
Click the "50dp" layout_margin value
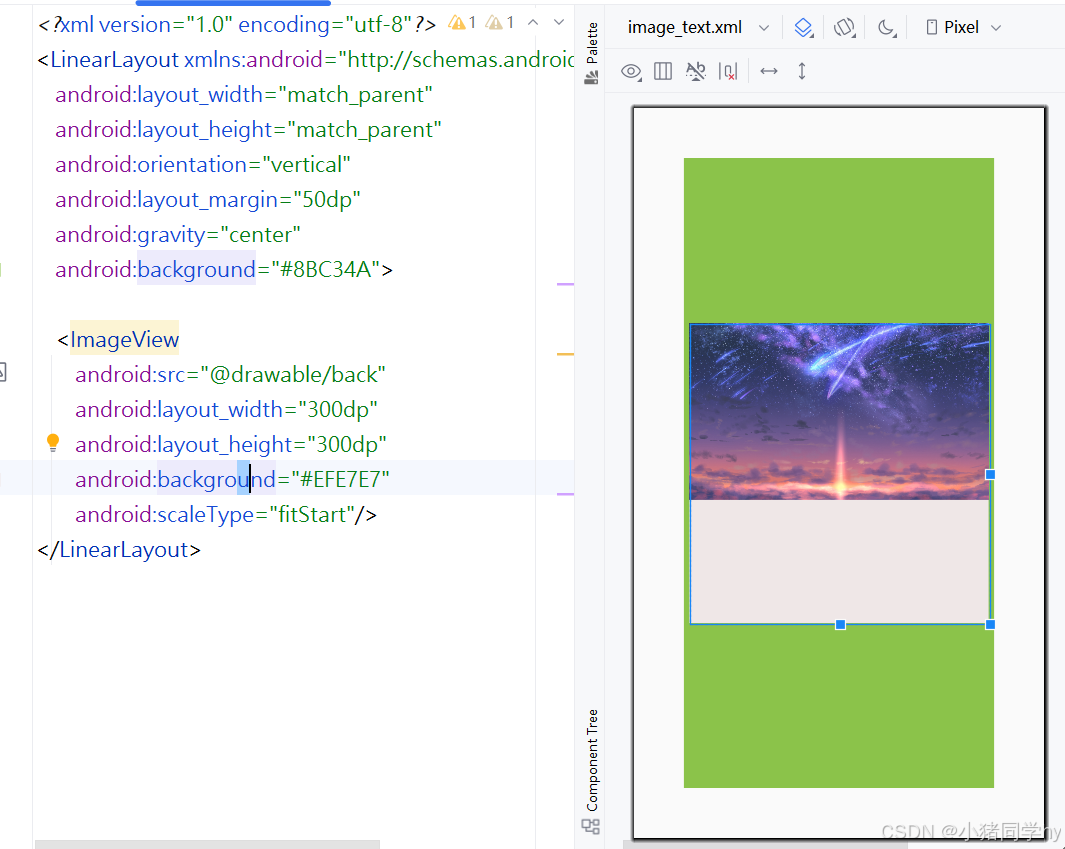(325, 200)
